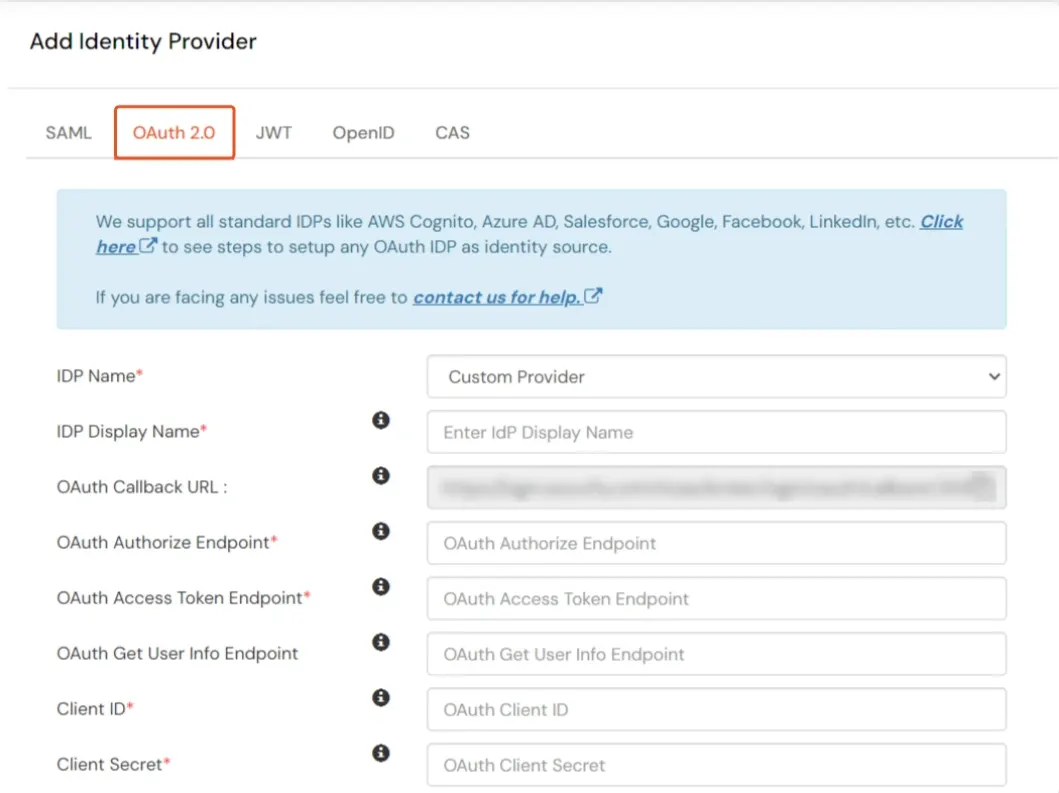Click the info icon next to Client ID
The width and height of the screenshot is (1059, 793).
coord(380,697)
